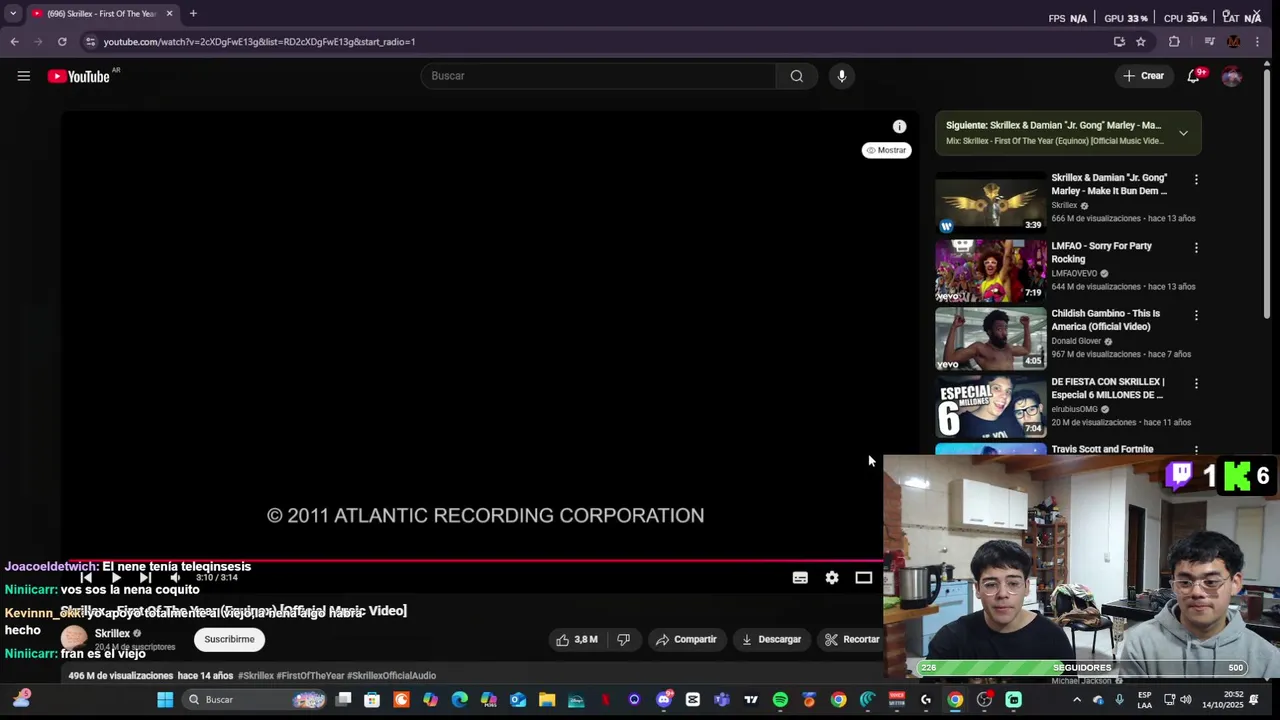The height and width of the screenshot is (720, 1280).
Task: Collapse the mix playlist panel chevron
Action: pos(1183,133)
